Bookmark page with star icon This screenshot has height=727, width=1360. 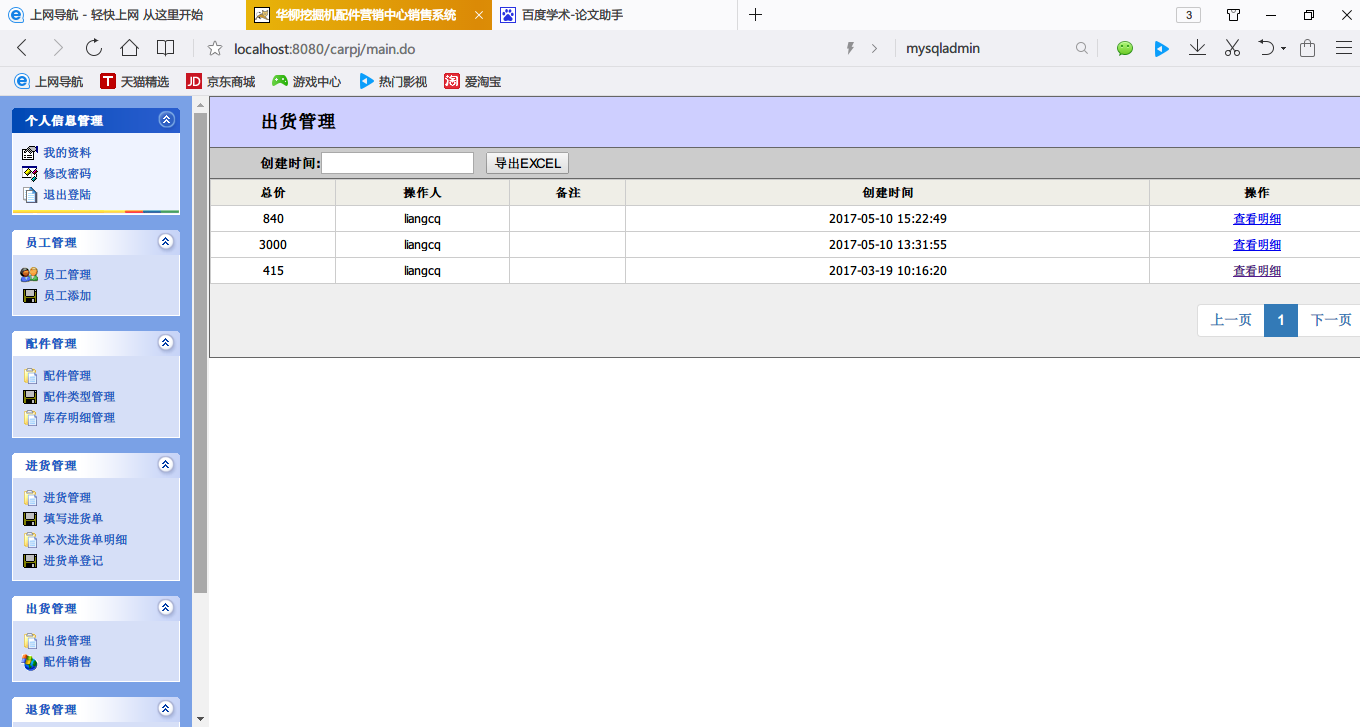click(x=214, y=48)
